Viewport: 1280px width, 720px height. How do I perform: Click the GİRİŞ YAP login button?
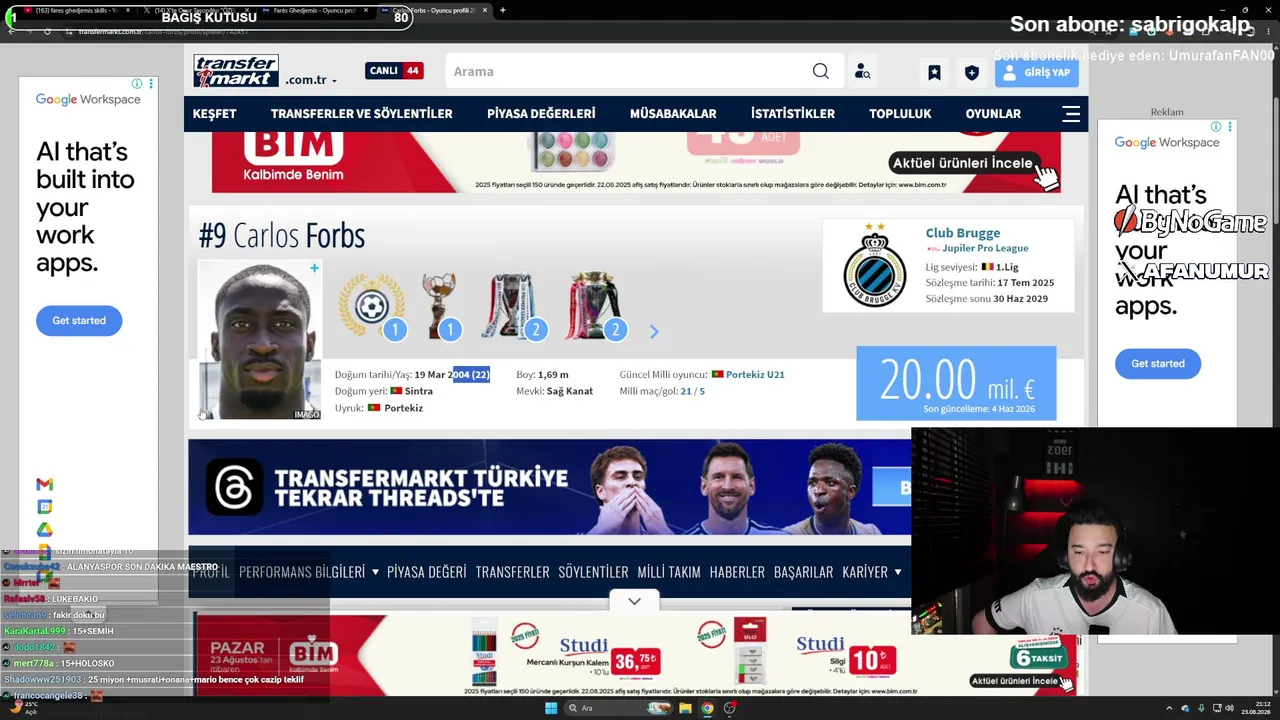pyautogui.click(x=1037, y=72)
